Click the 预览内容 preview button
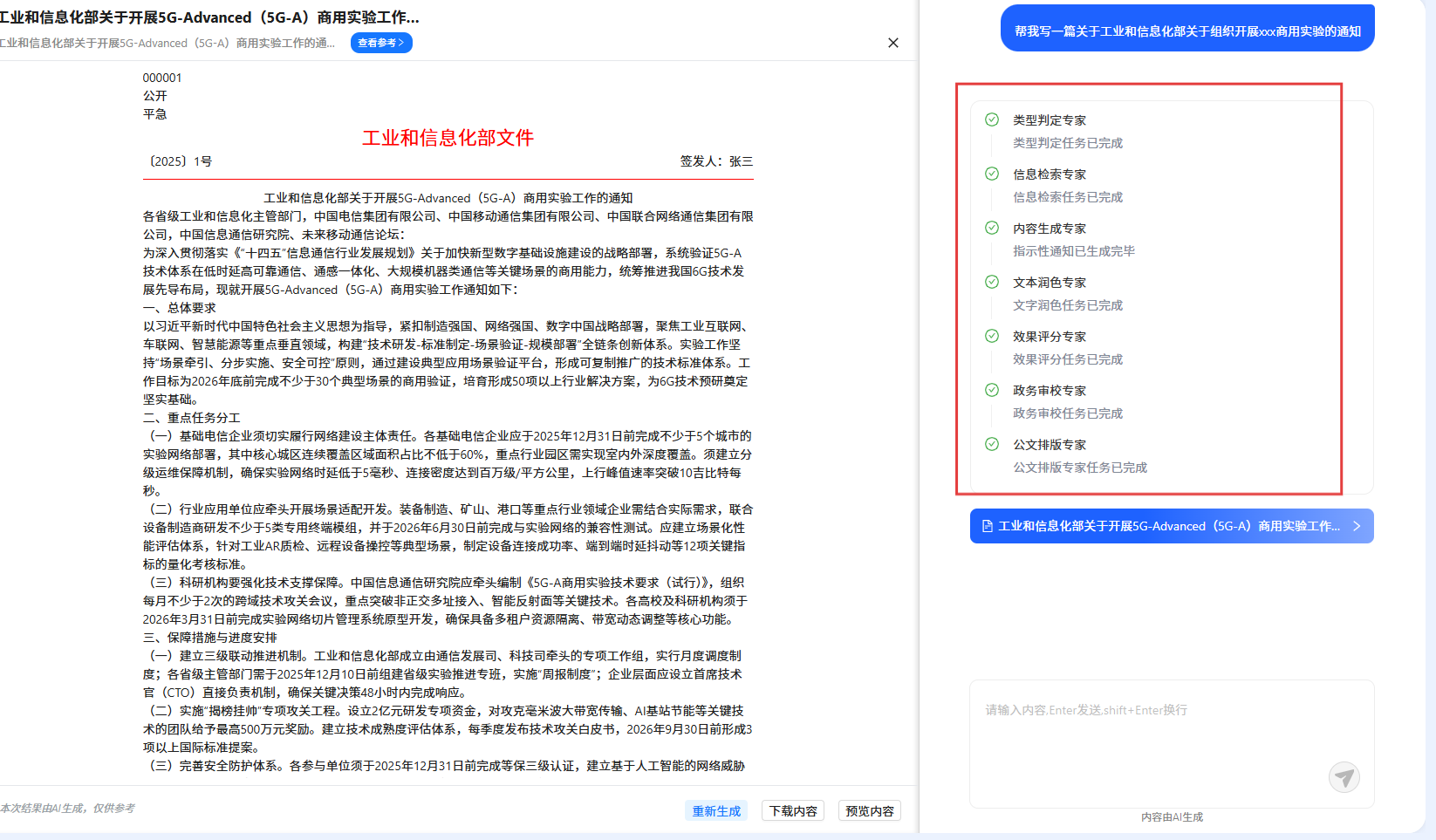The image size is (1436, 840). (x=870, y=811)
